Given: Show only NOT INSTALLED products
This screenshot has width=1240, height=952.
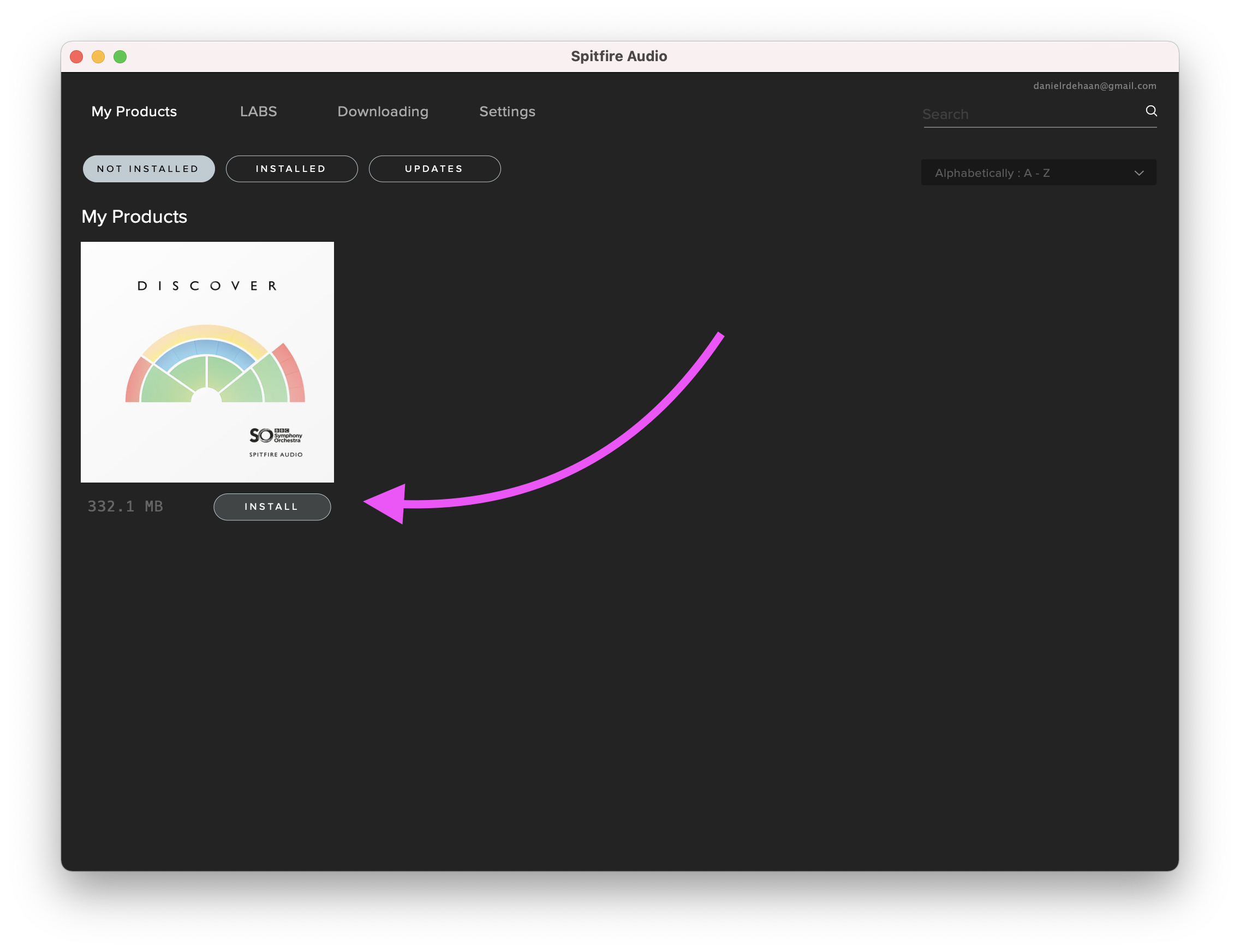Looking at the screenshot, I should point(148,169).
